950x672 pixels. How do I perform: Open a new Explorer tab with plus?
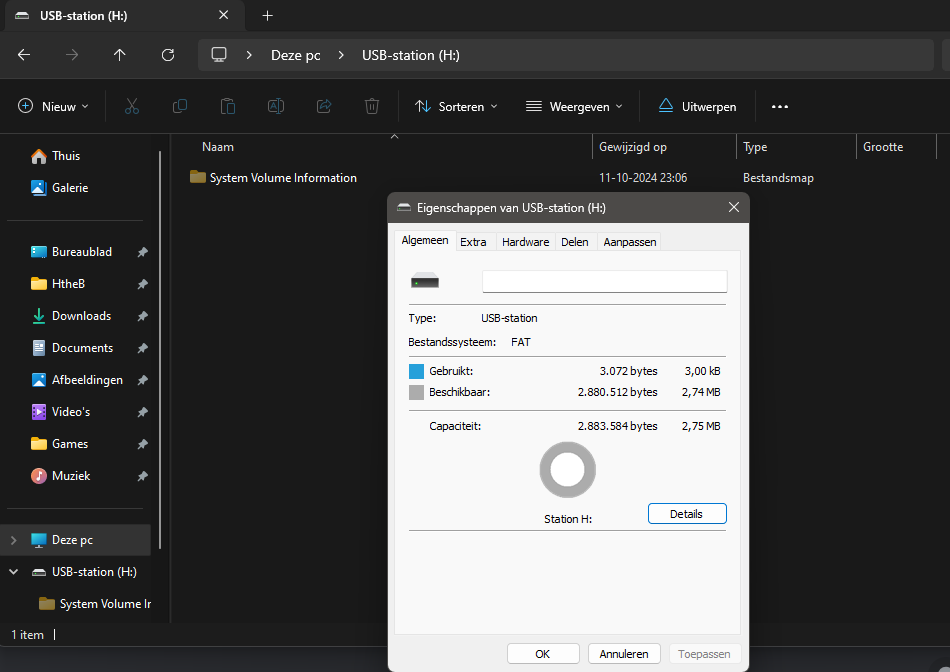[x=267, y=16]
